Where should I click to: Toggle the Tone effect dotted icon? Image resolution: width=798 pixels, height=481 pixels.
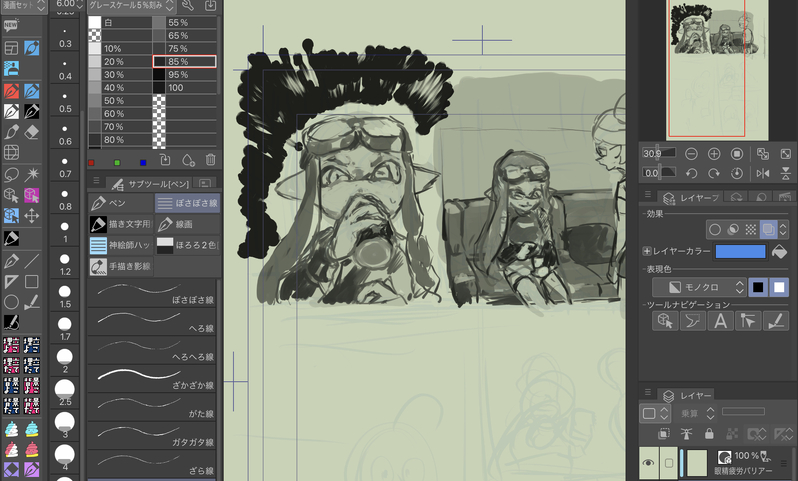click(751, 230)
